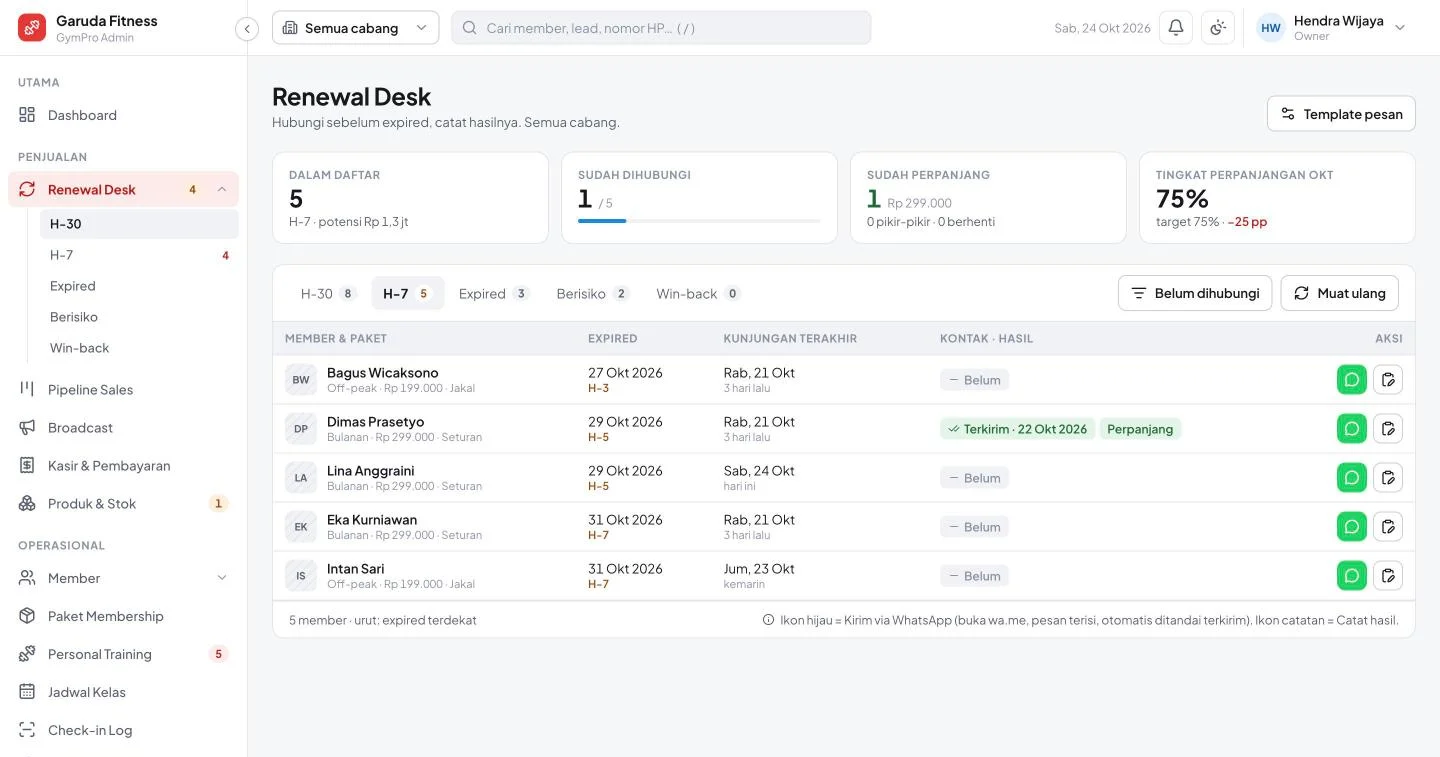Open Produk & Stok page
The height and width of the screenshot is (757, 1440).
click(124, 504)
